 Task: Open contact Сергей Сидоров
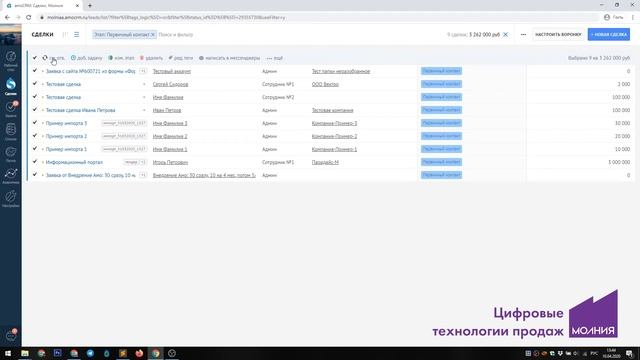tap(170, 84)
